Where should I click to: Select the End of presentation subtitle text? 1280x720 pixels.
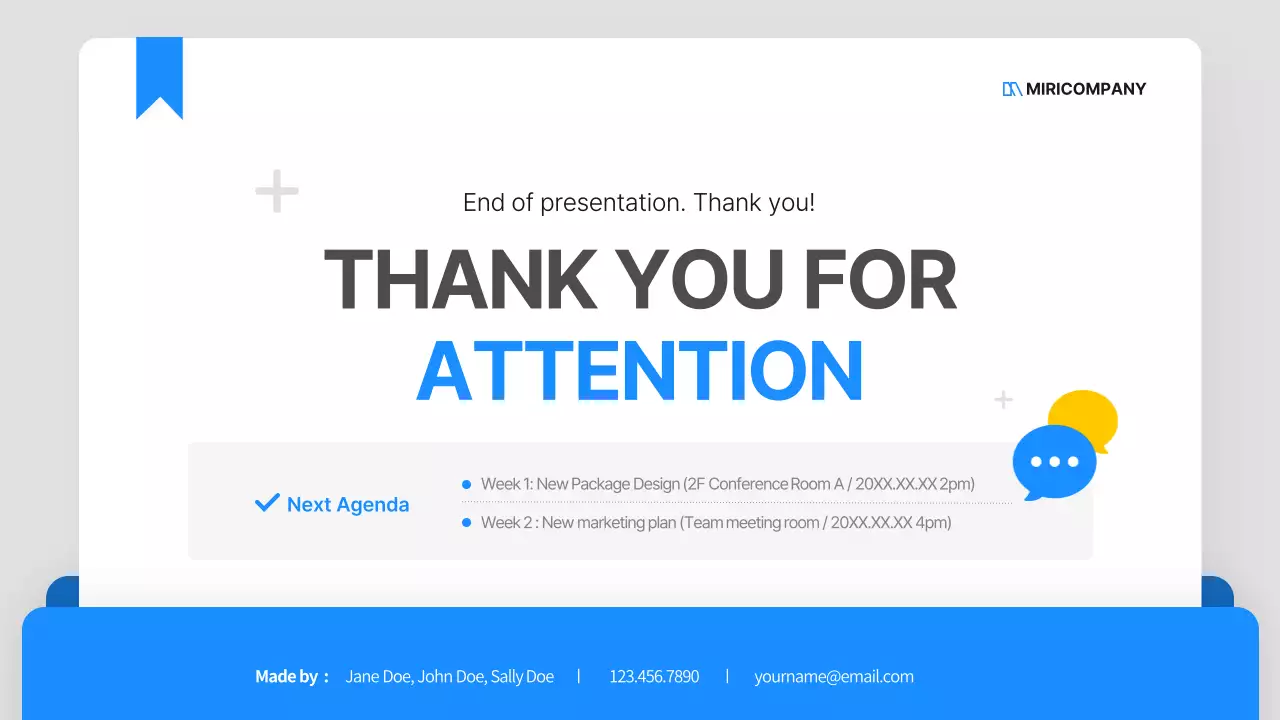639,203
